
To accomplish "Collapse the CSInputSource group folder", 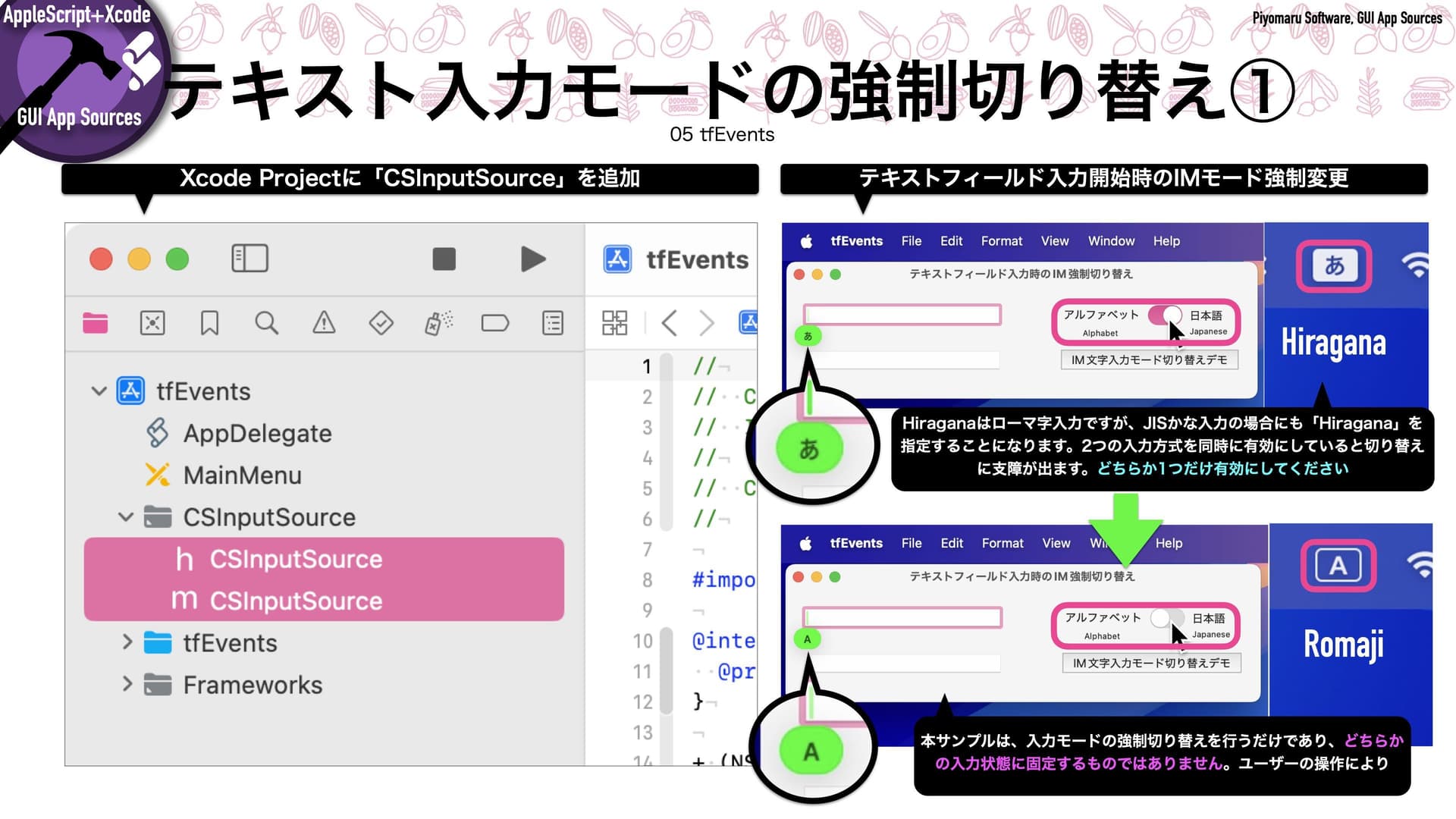I will point(126,517).
